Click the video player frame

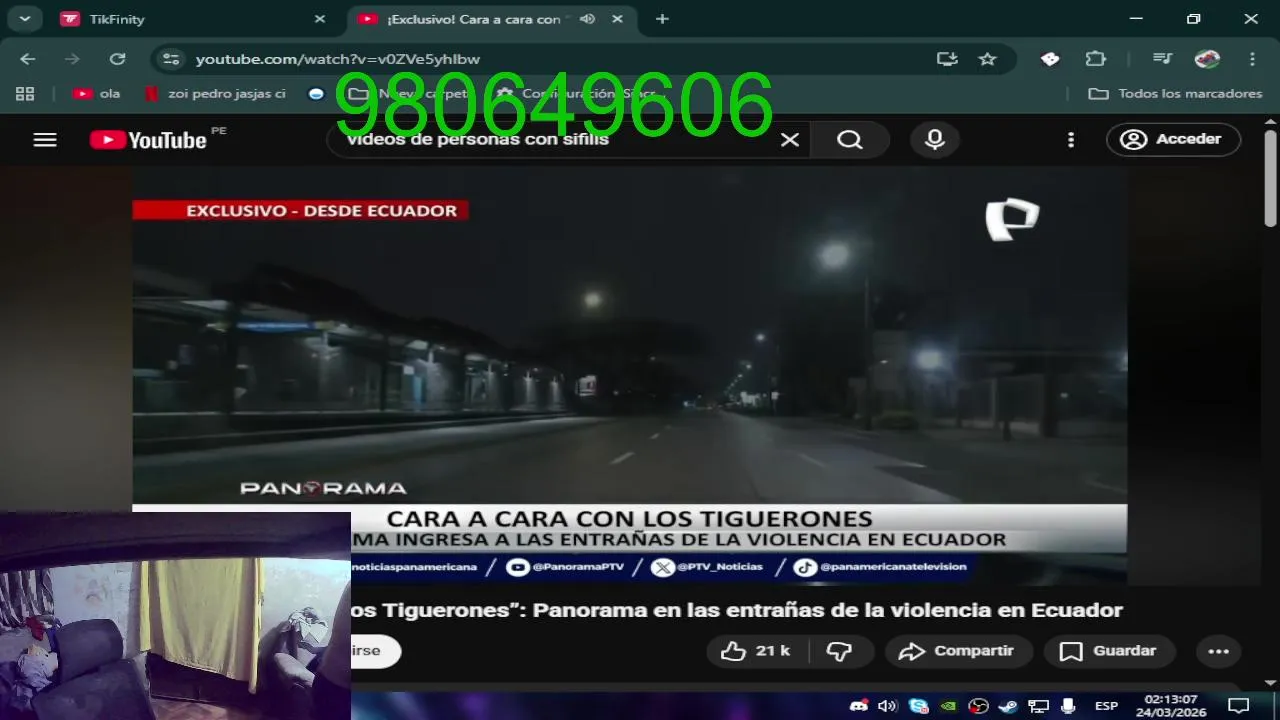pos(630,376)
